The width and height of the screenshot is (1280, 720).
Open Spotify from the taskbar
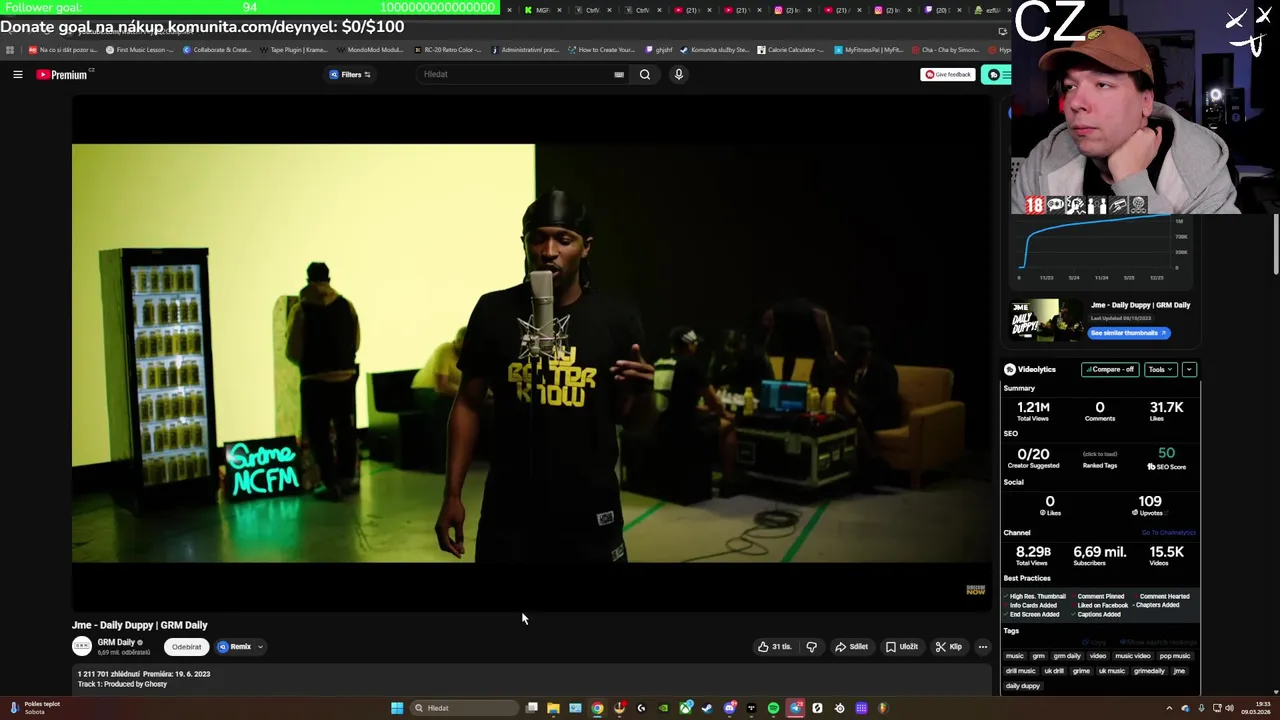773,708
